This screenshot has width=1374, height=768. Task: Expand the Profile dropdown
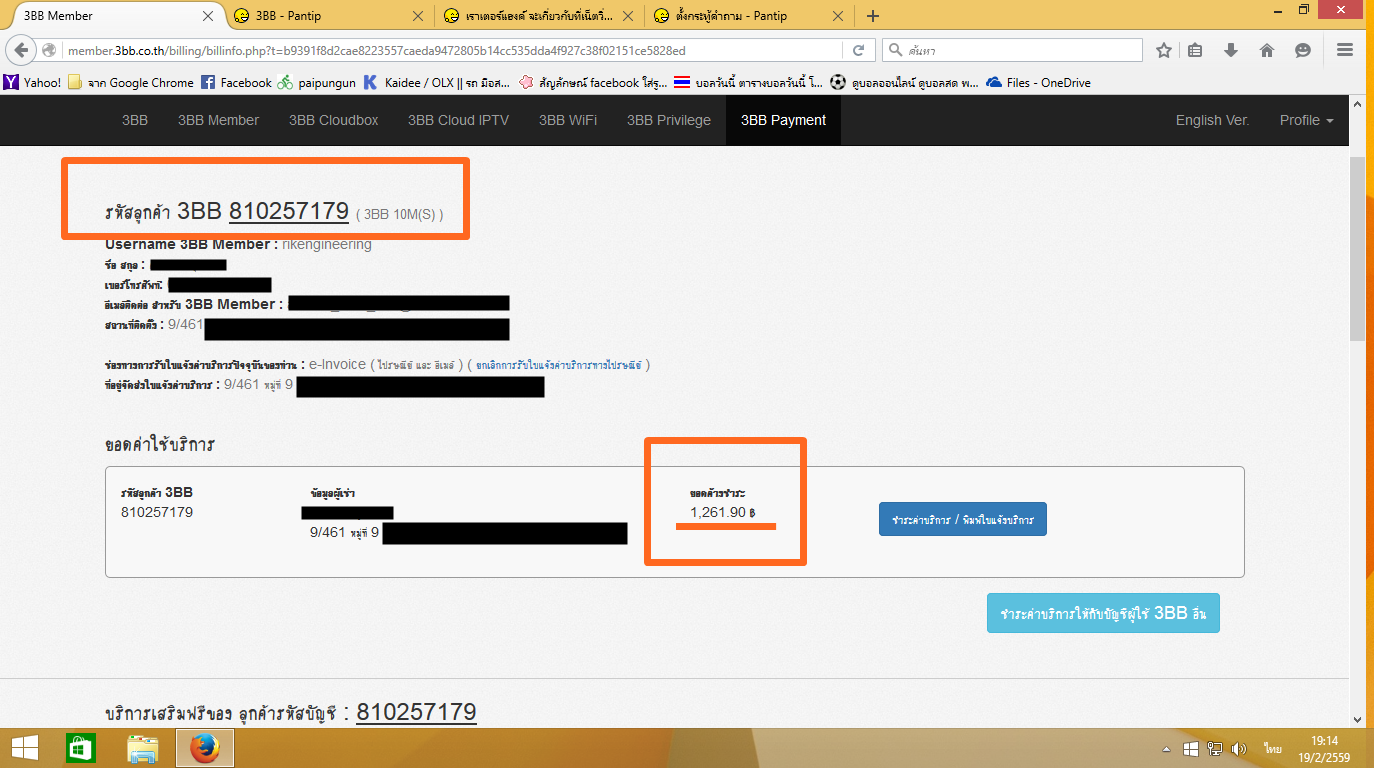coord(1306,120)
